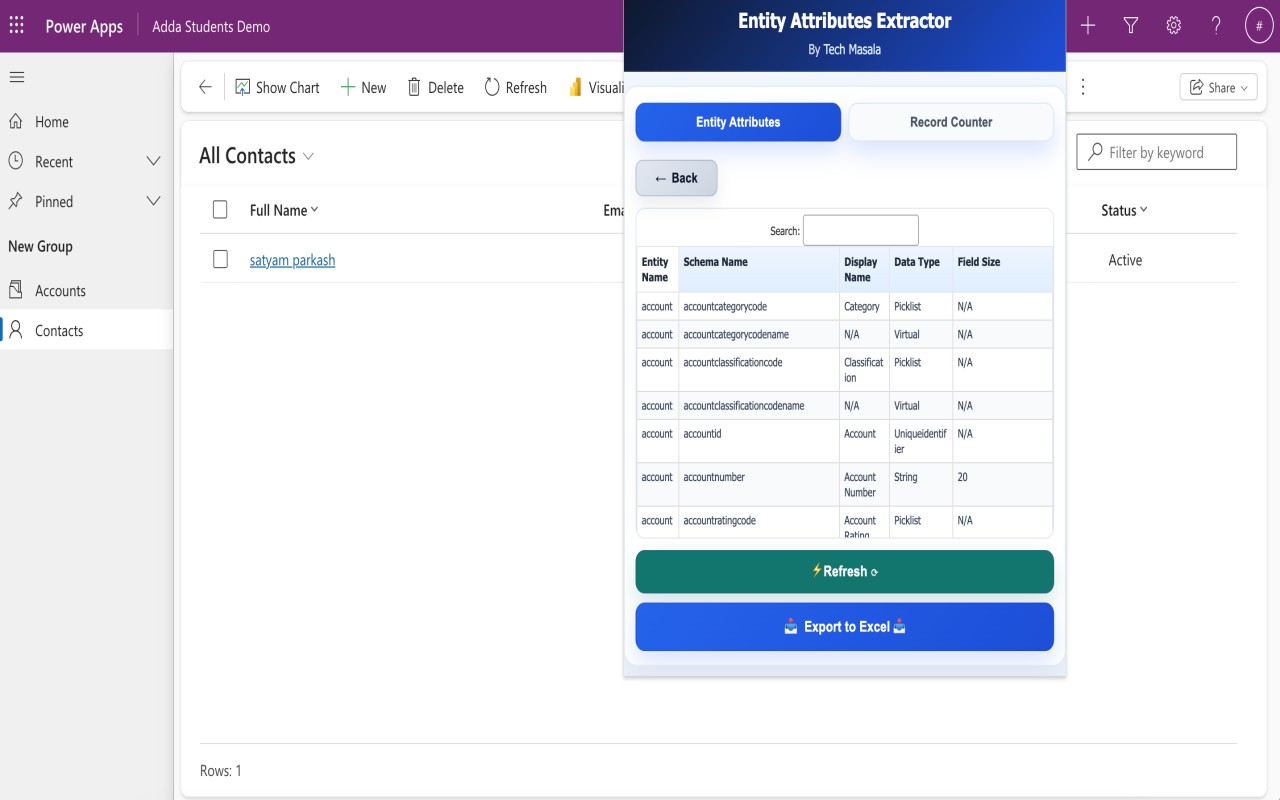Click the Recent clock icon
The image size is (1280, 800).
tap(16, 161)
